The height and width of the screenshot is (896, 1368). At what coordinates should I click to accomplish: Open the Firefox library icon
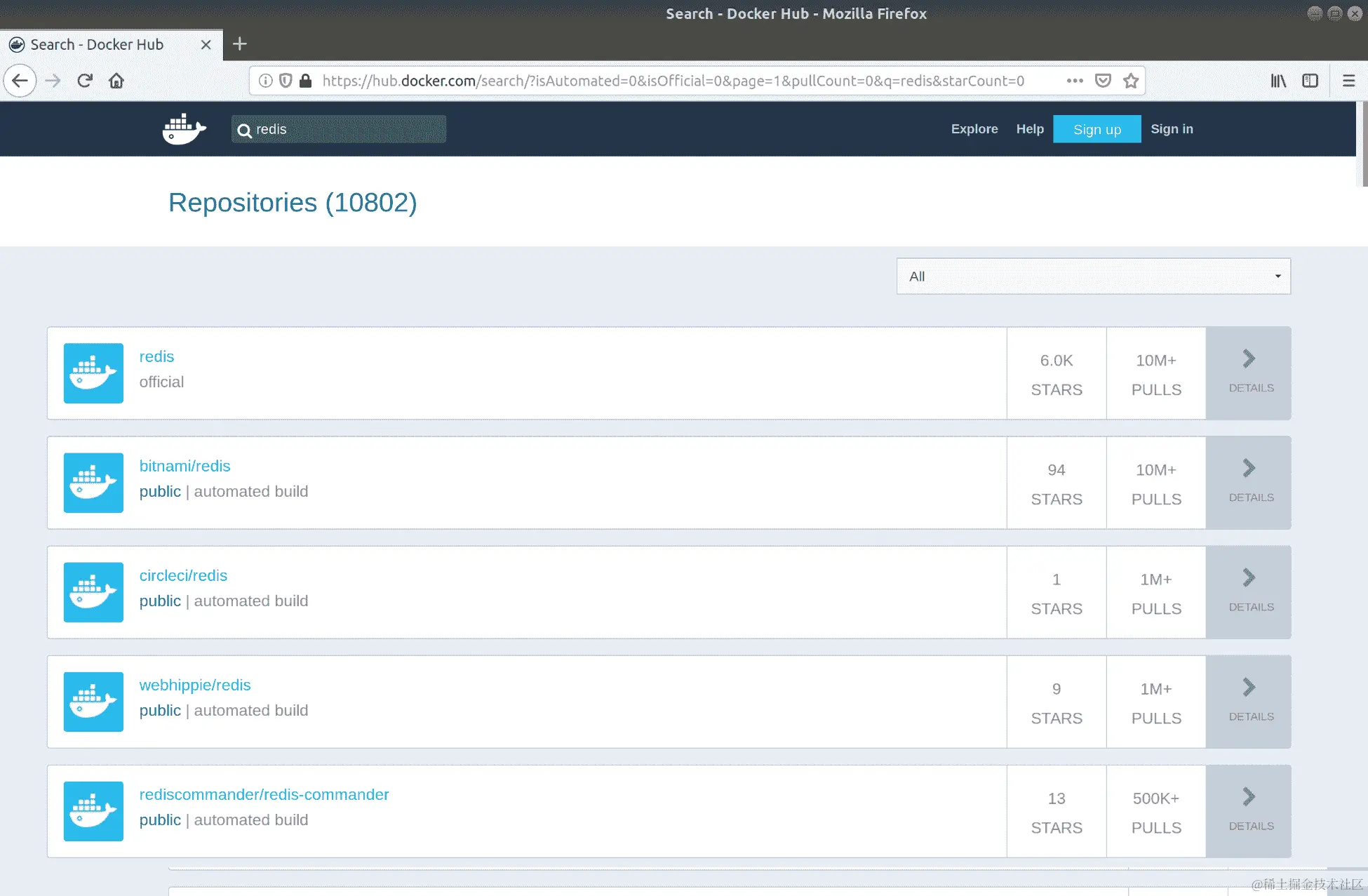(1278, 81)
